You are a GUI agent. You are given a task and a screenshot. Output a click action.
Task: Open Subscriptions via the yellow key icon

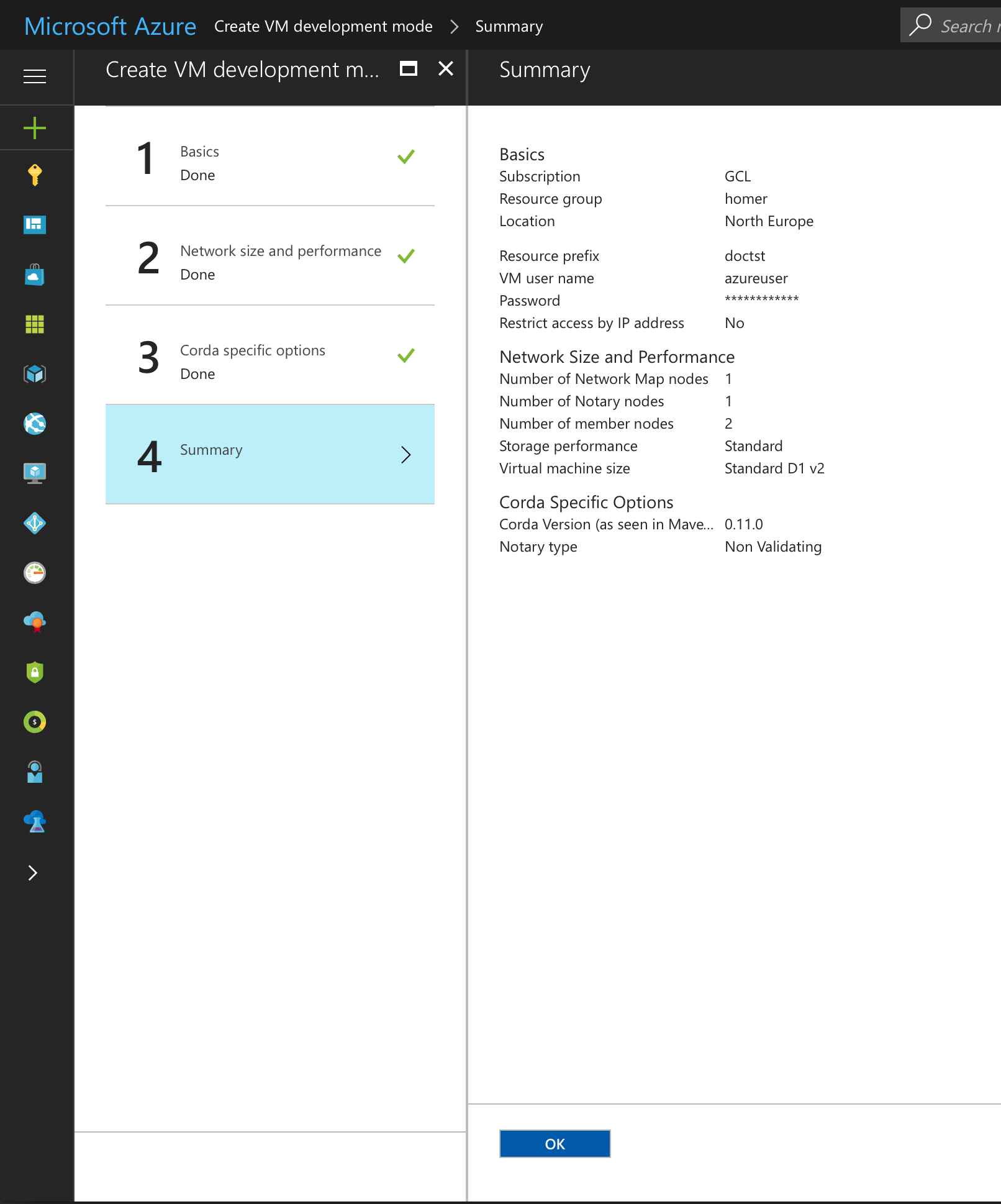point(35,175)
